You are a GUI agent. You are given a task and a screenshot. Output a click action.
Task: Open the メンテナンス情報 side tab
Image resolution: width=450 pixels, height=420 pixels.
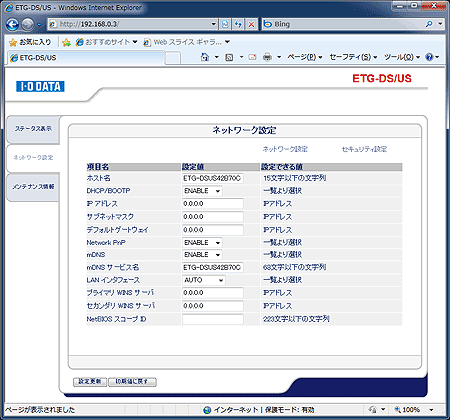pos(33,187)
